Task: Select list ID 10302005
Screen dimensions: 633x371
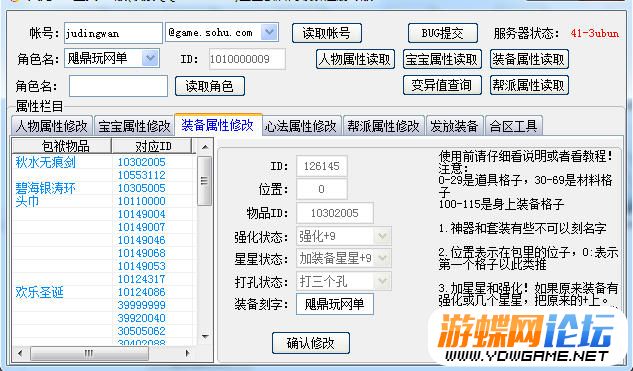Action: [141, 162]
